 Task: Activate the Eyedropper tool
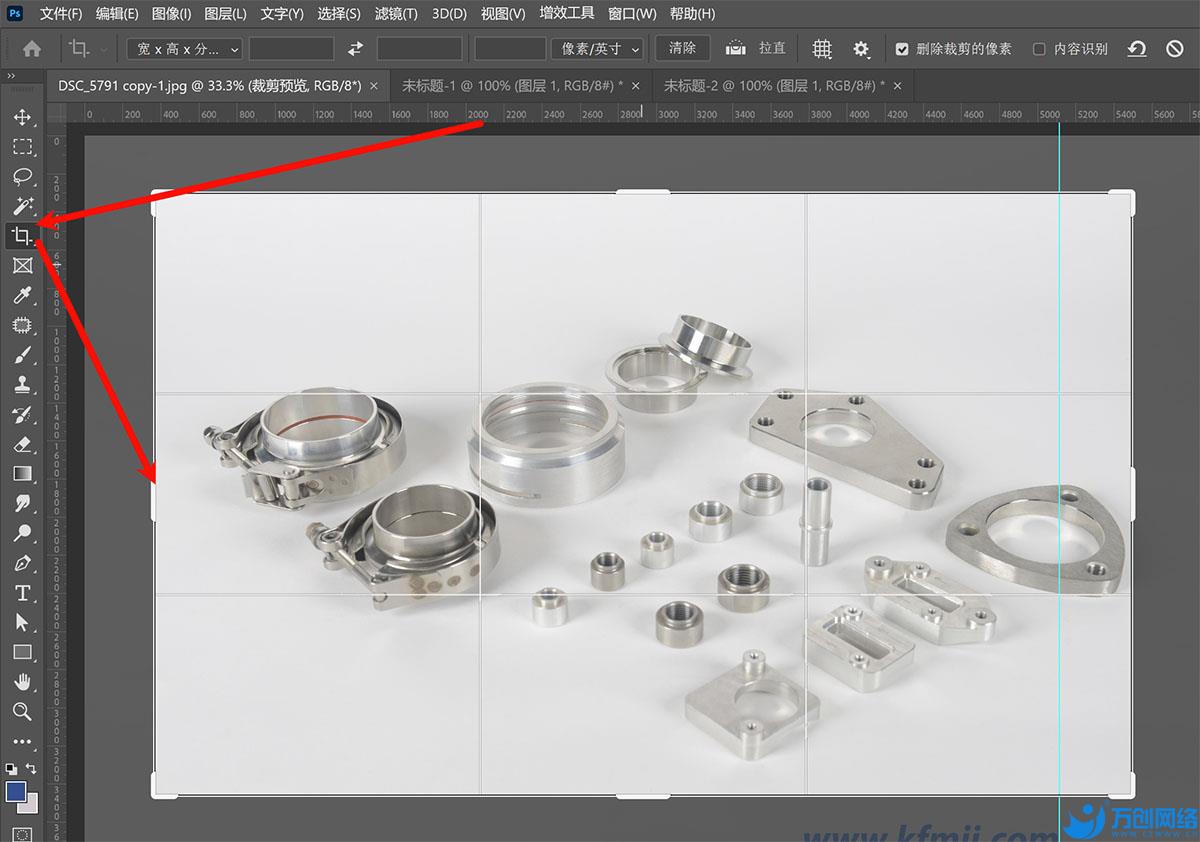click(22, 295)
